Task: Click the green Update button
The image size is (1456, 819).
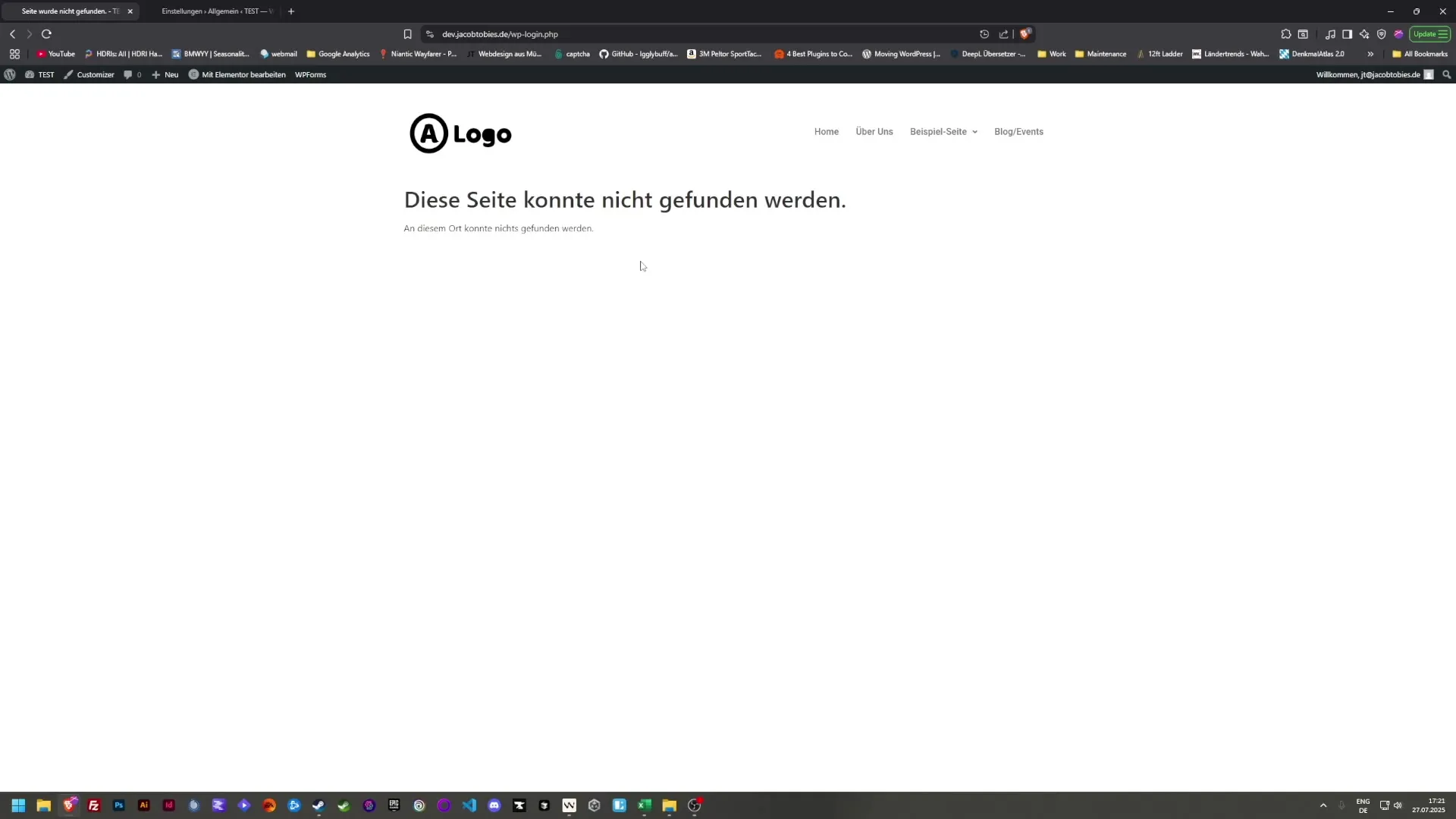Action: pos(1429,33)
